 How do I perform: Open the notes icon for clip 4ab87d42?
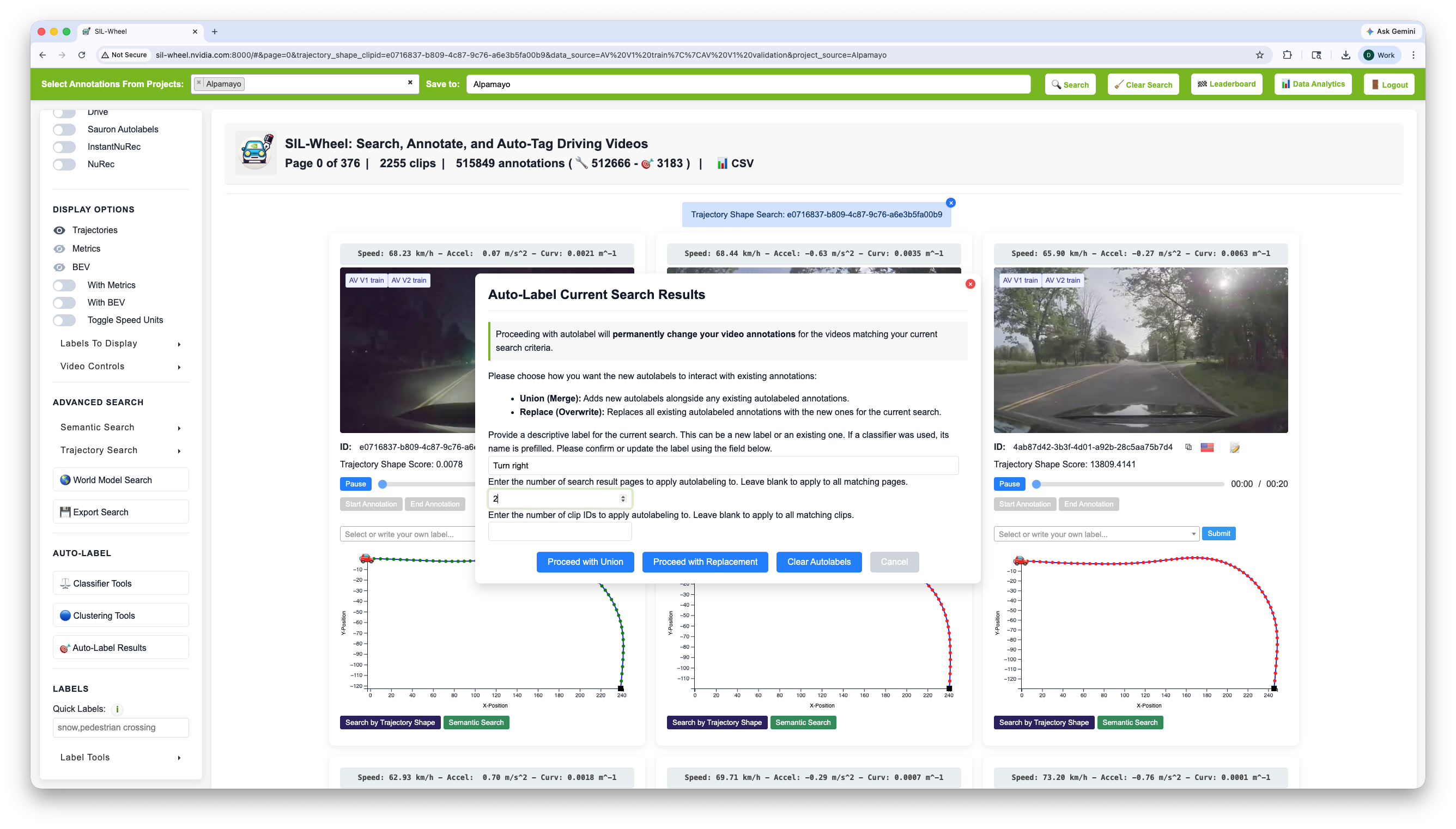pos(1235,448)
